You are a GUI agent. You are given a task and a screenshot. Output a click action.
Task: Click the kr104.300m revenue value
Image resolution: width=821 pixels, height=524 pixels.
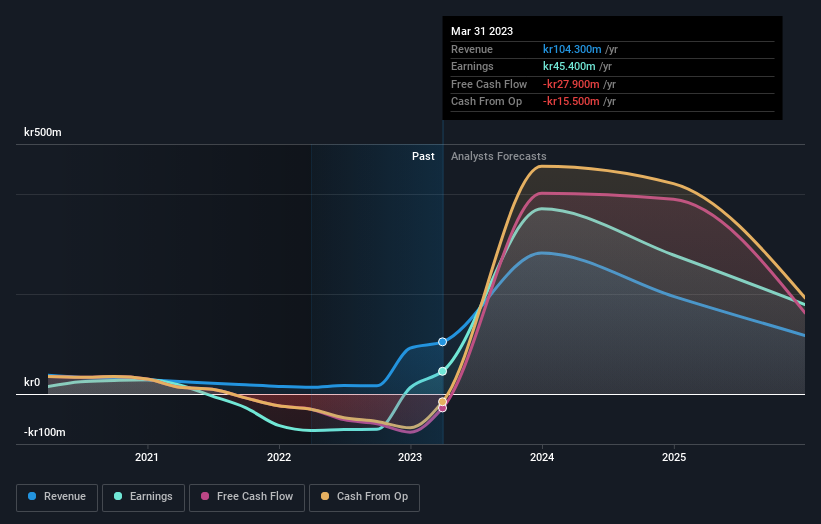[x=572, y=49]
